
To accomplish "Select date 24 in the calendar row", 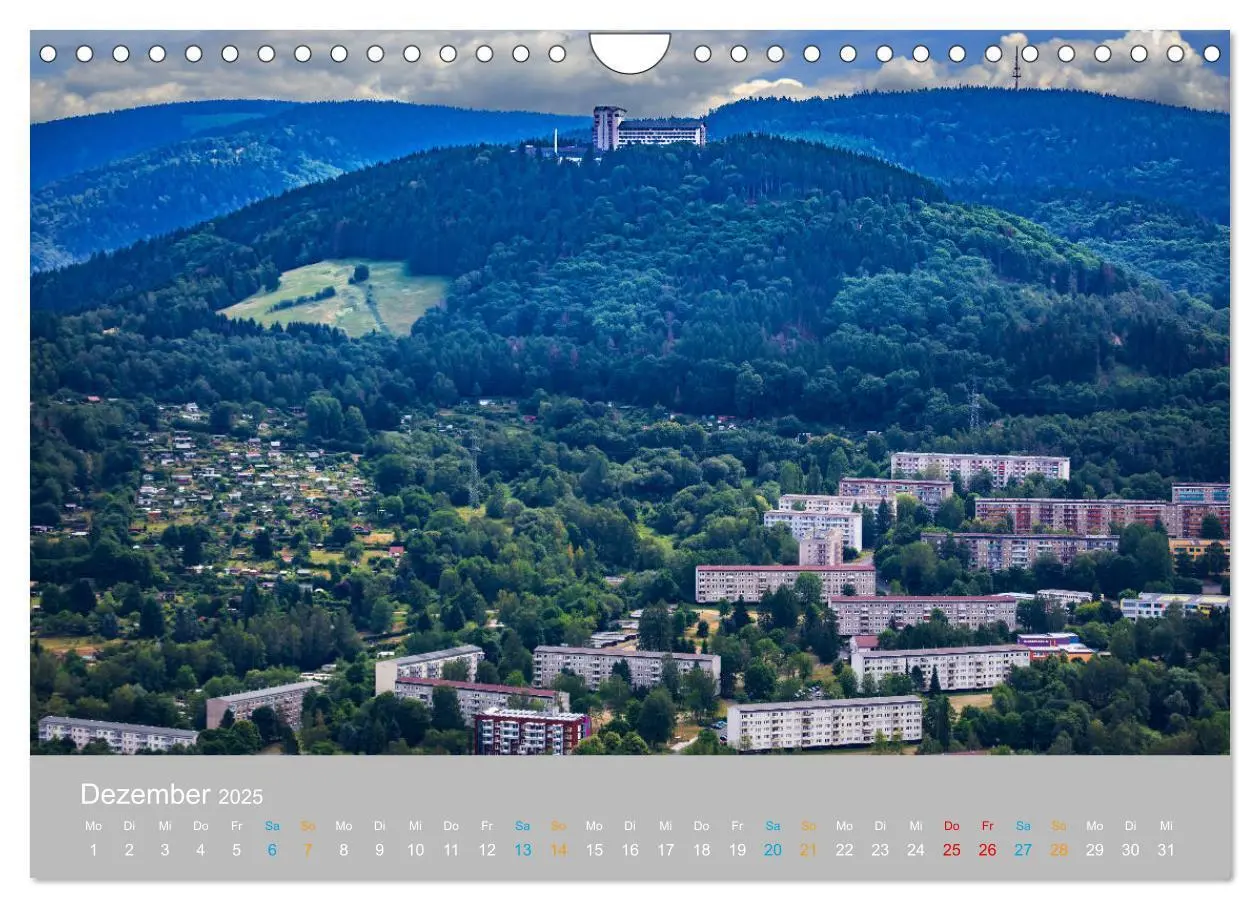I will pos(916,850).
